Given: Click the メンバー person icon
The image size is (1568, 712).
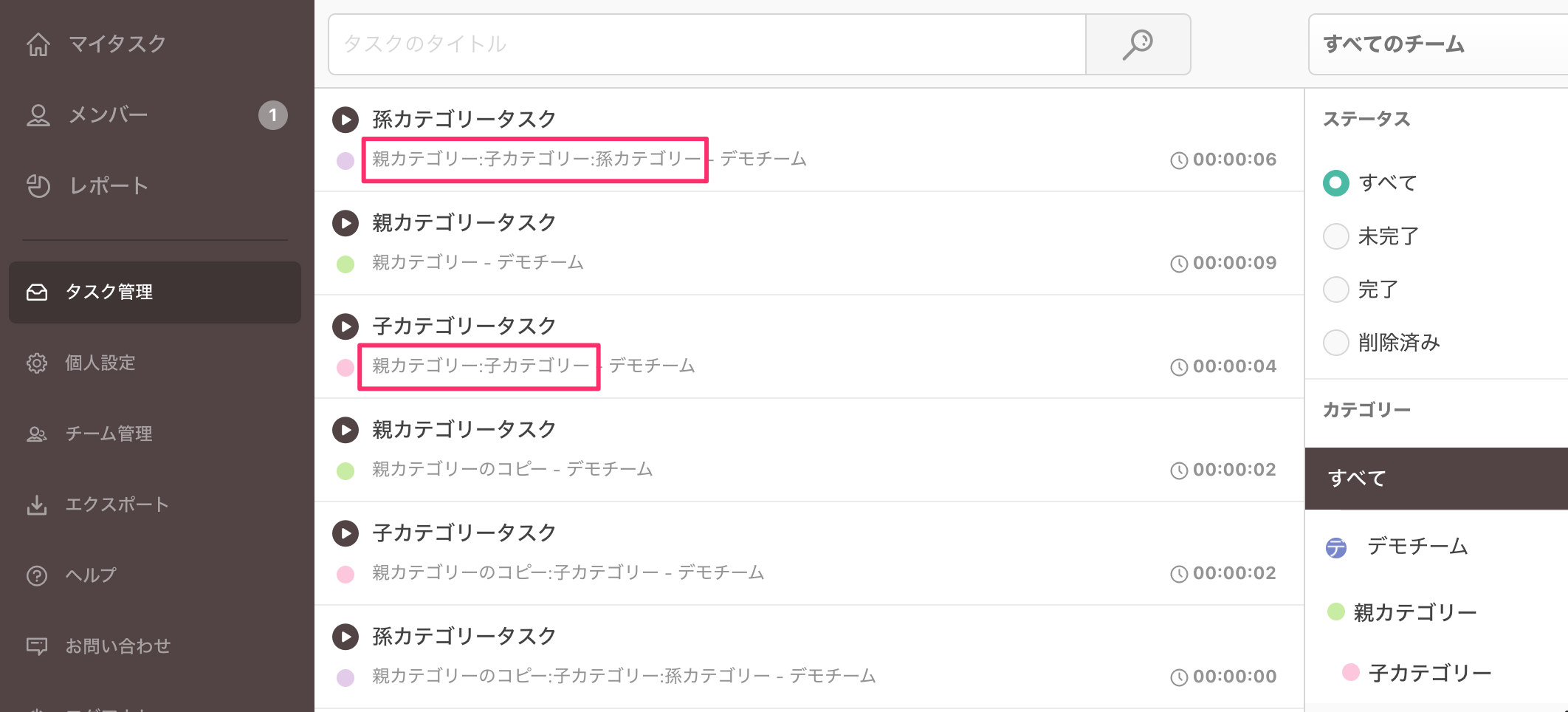Looking at the screenshot, I should click(x=38, y=115).
